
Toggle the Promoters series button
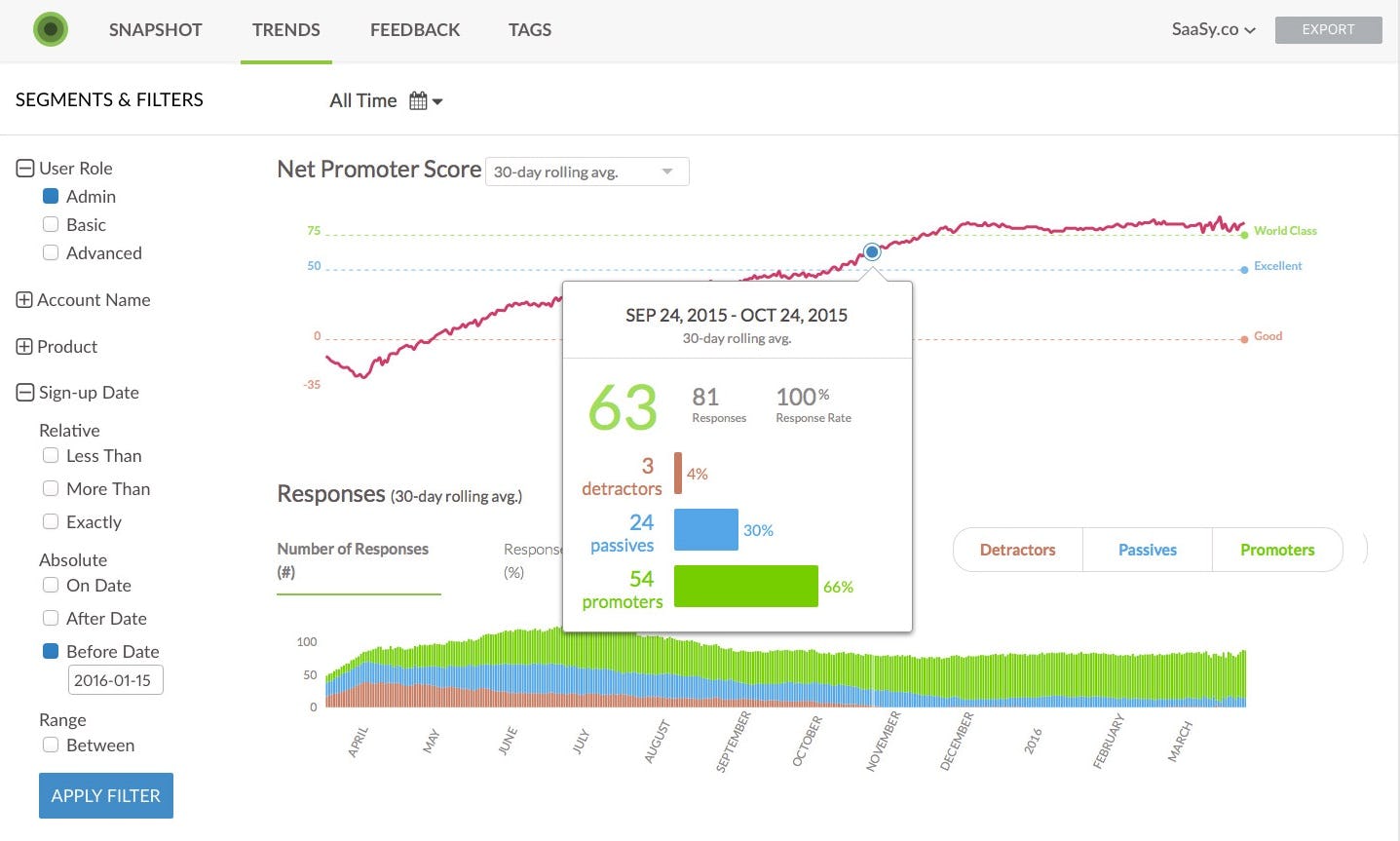(x=1277, y=550)
